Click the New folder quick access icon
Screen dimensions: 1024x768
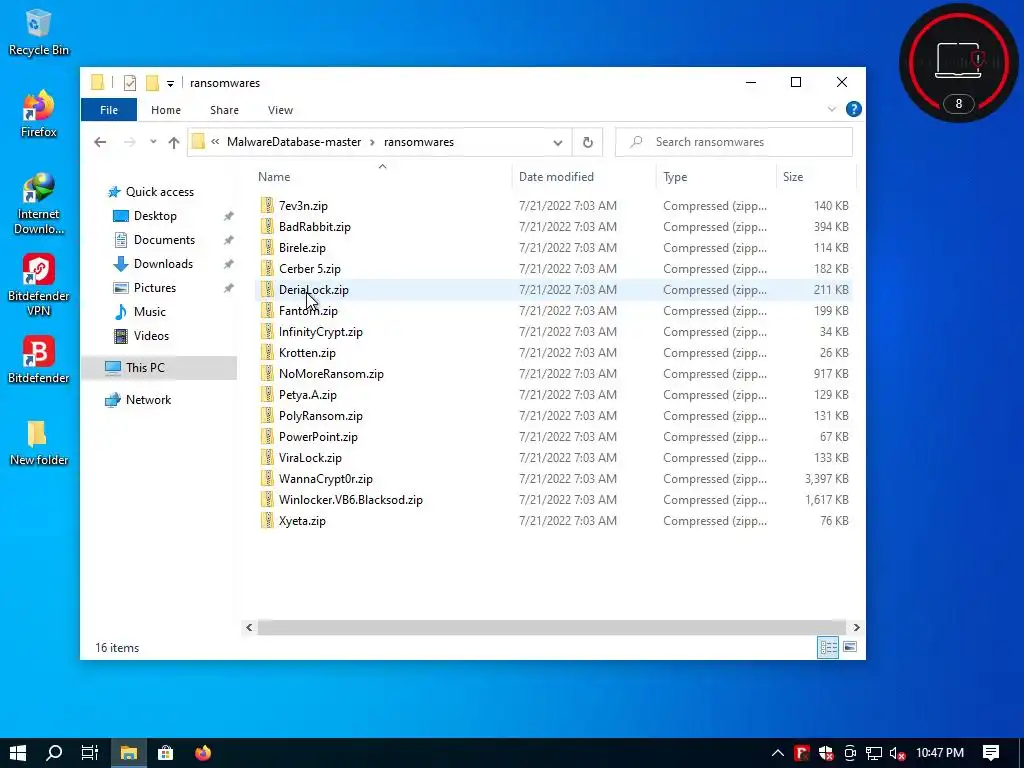(152, 83)
